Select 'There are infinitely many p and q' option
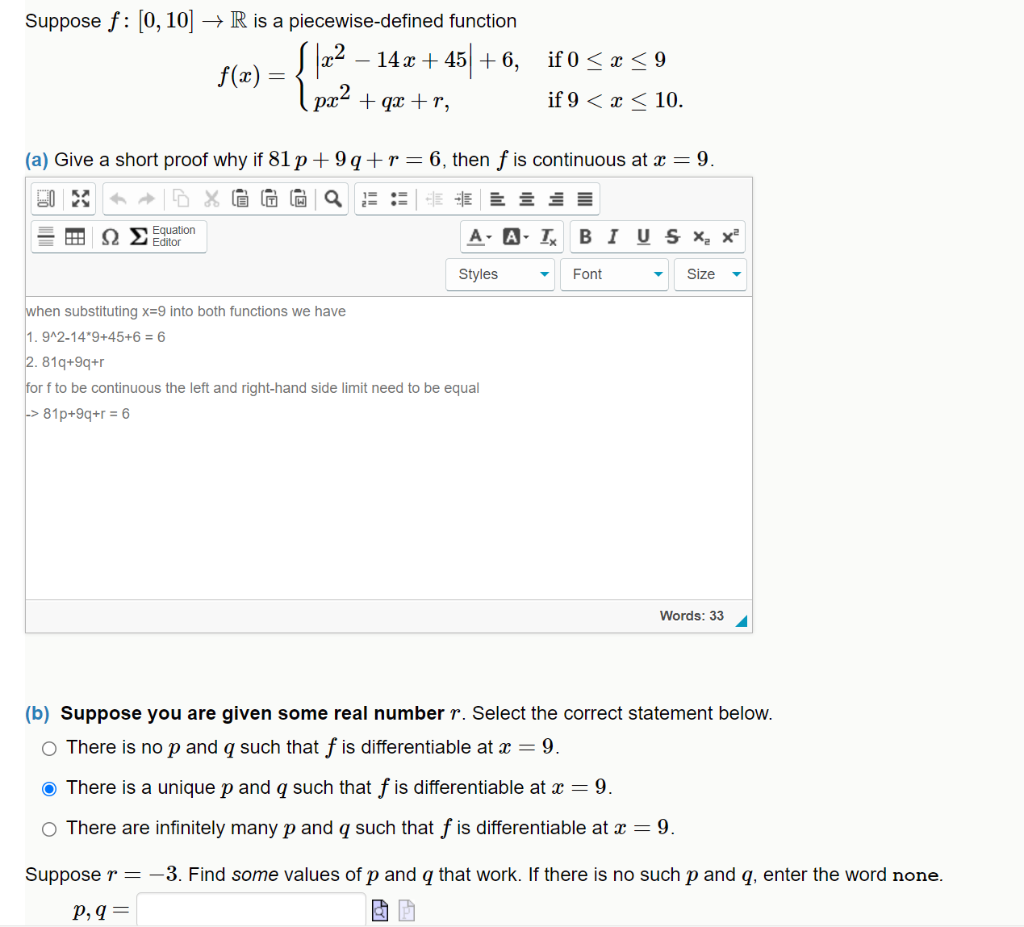This screenshot has height=927, width=1024. 48,828
